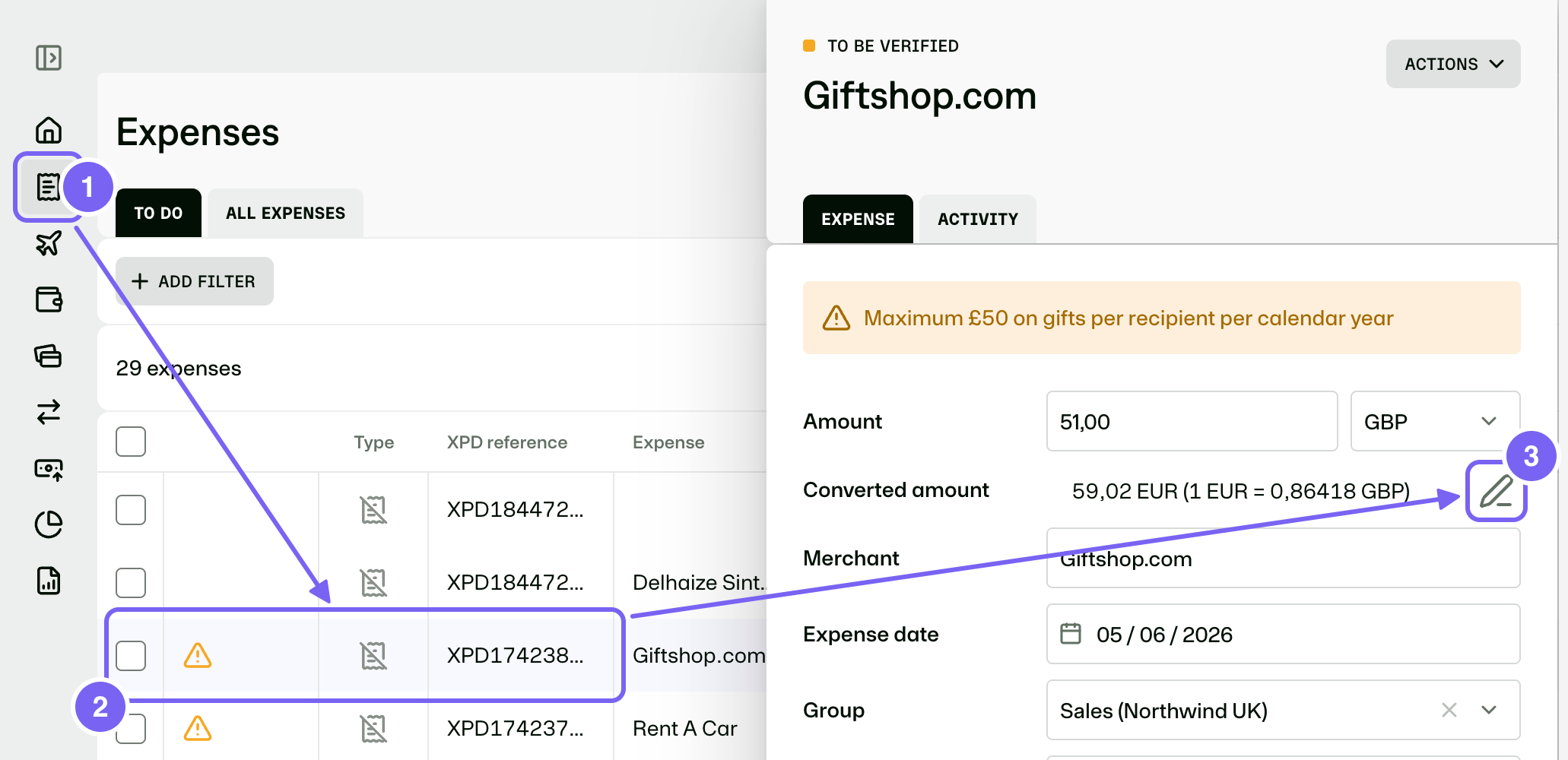Expand the Group dropdown chevron
This screenshot has height=760, width=1568.
(1489, 710)
